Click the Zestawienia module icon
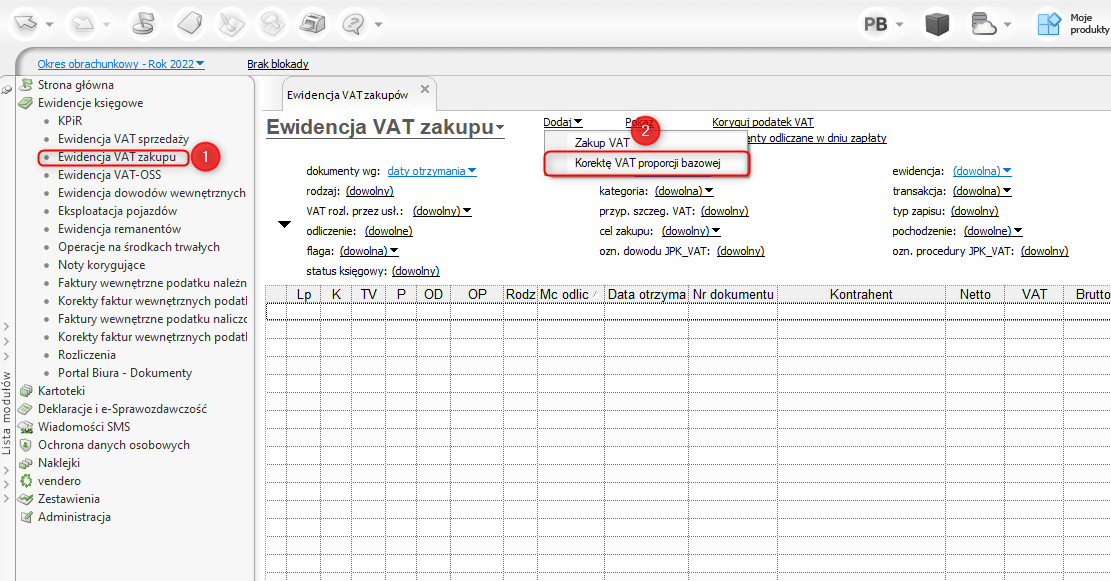Image resolution: width=1111 pixels, height=581 pixels. 26,499
